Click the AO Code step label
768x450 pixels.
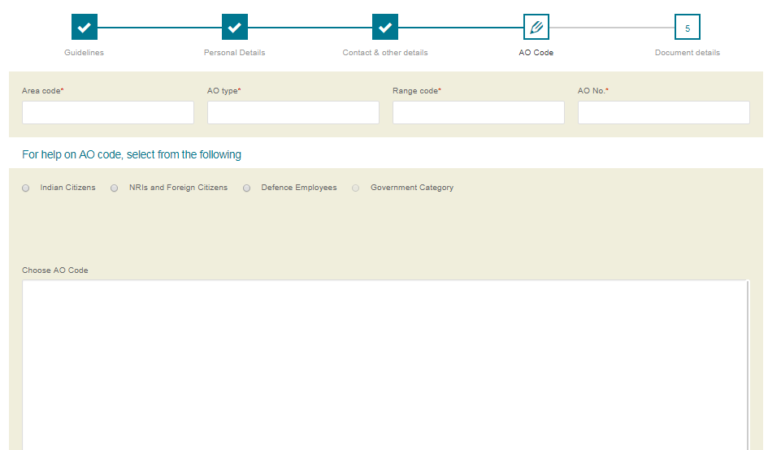[535, 52]
